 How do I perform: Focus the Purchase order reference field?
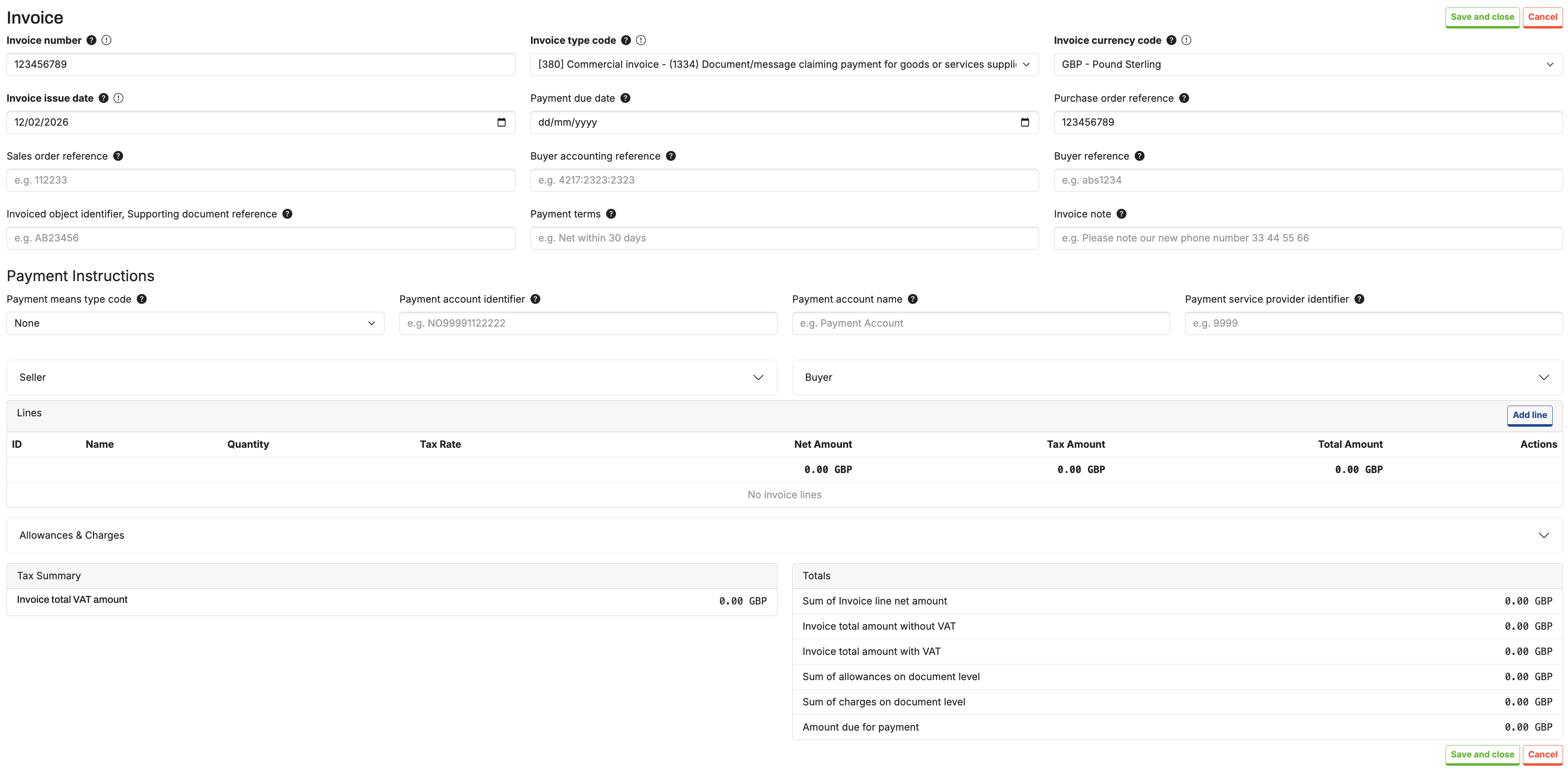(x=1308, y=122)
